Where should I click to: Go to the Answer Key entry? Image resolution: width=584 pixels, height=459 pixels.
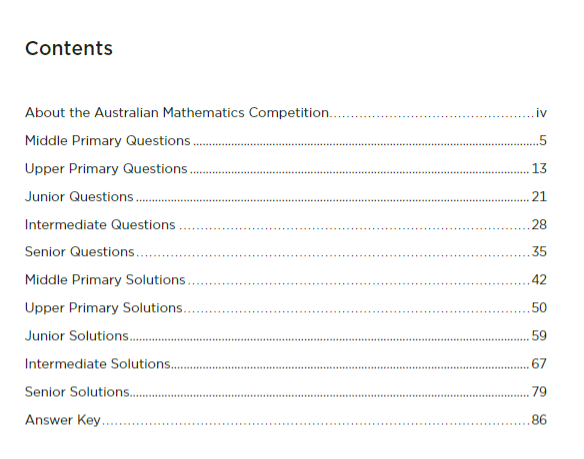[286, 420]
